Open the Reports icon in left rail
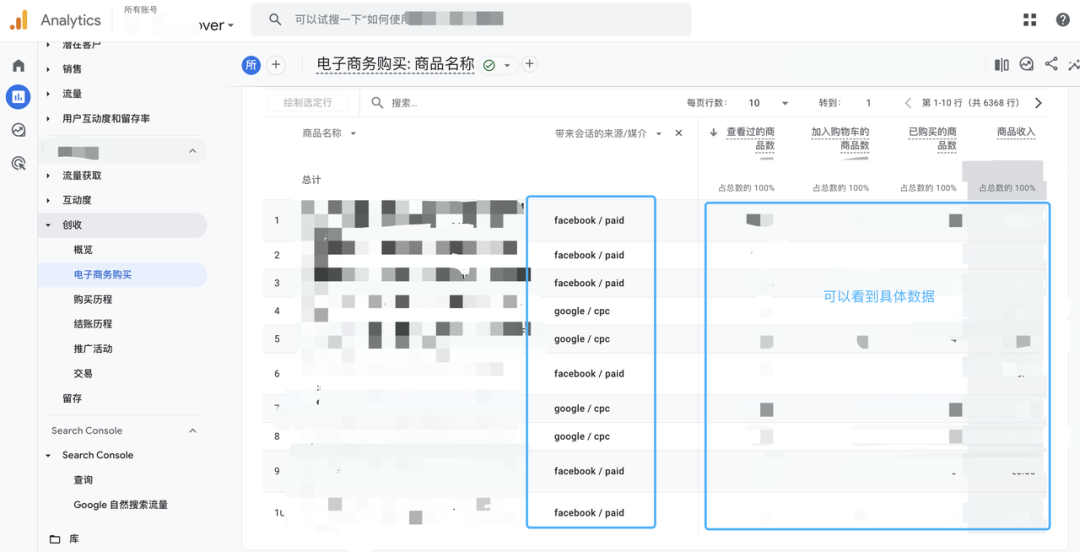The width and height of the screenshot is (1080, 552). pyautogui.click(x=19, y=97)
